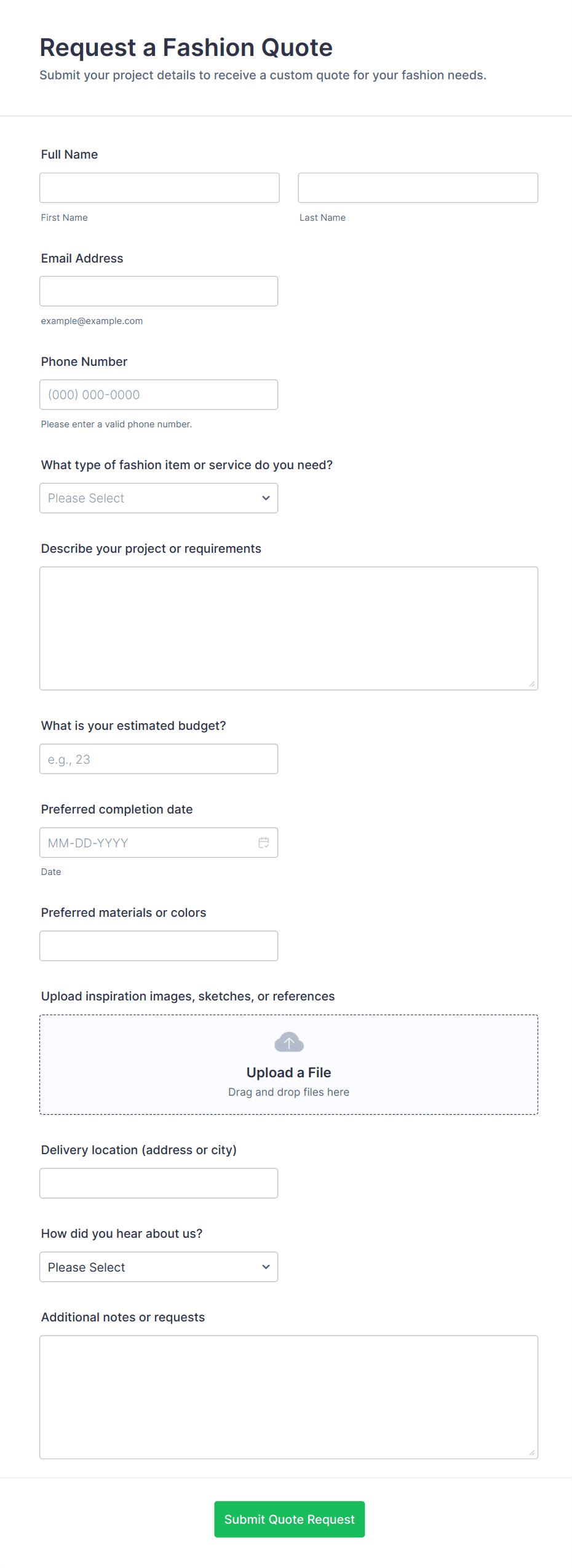Focus the First Name field
The width and height of the screenshot is (572, 1568).
(159, 188)
